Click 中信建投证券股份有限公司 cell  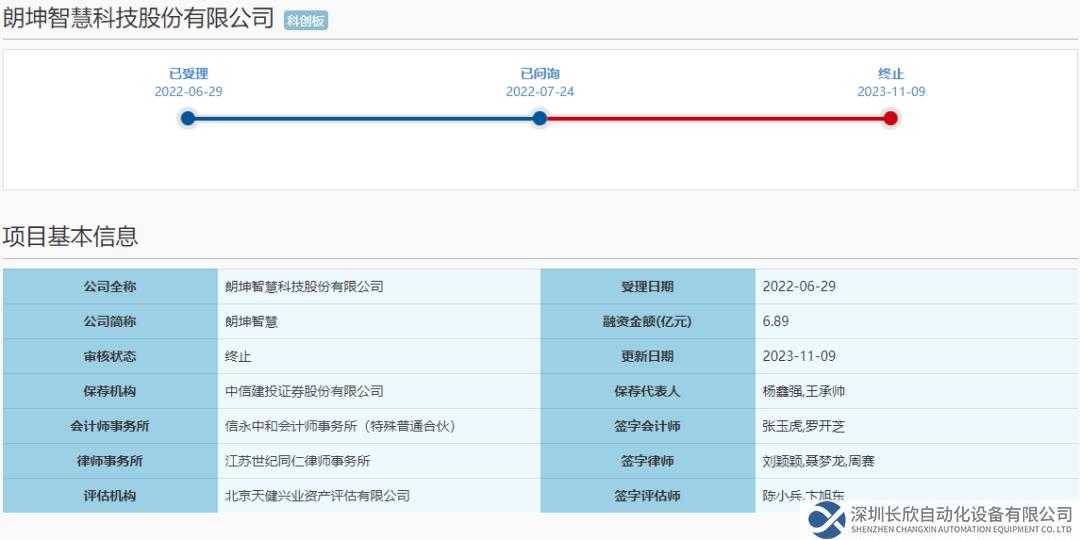[379, 391]
